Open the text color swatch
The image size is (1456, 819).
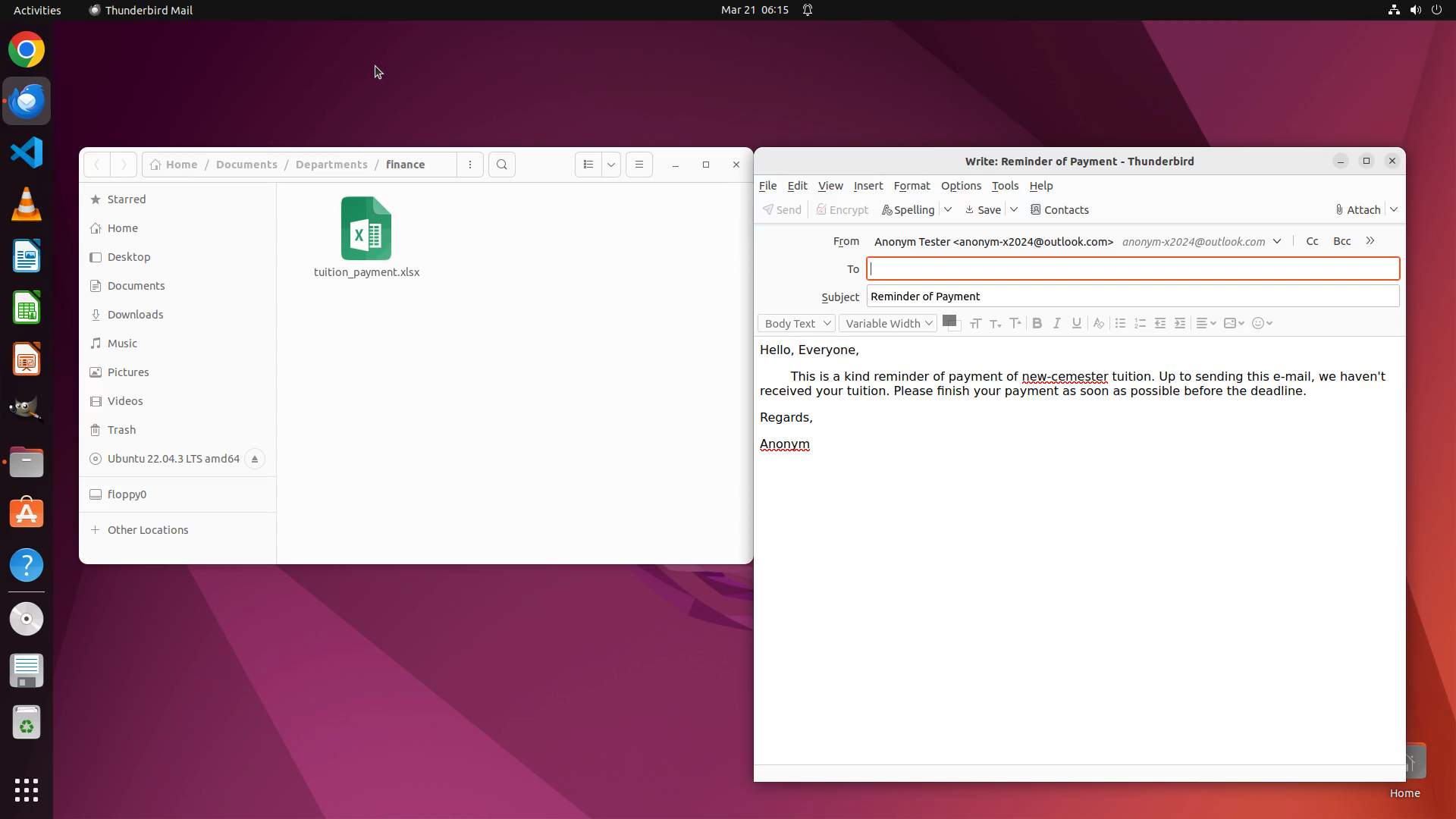point(951,322)
